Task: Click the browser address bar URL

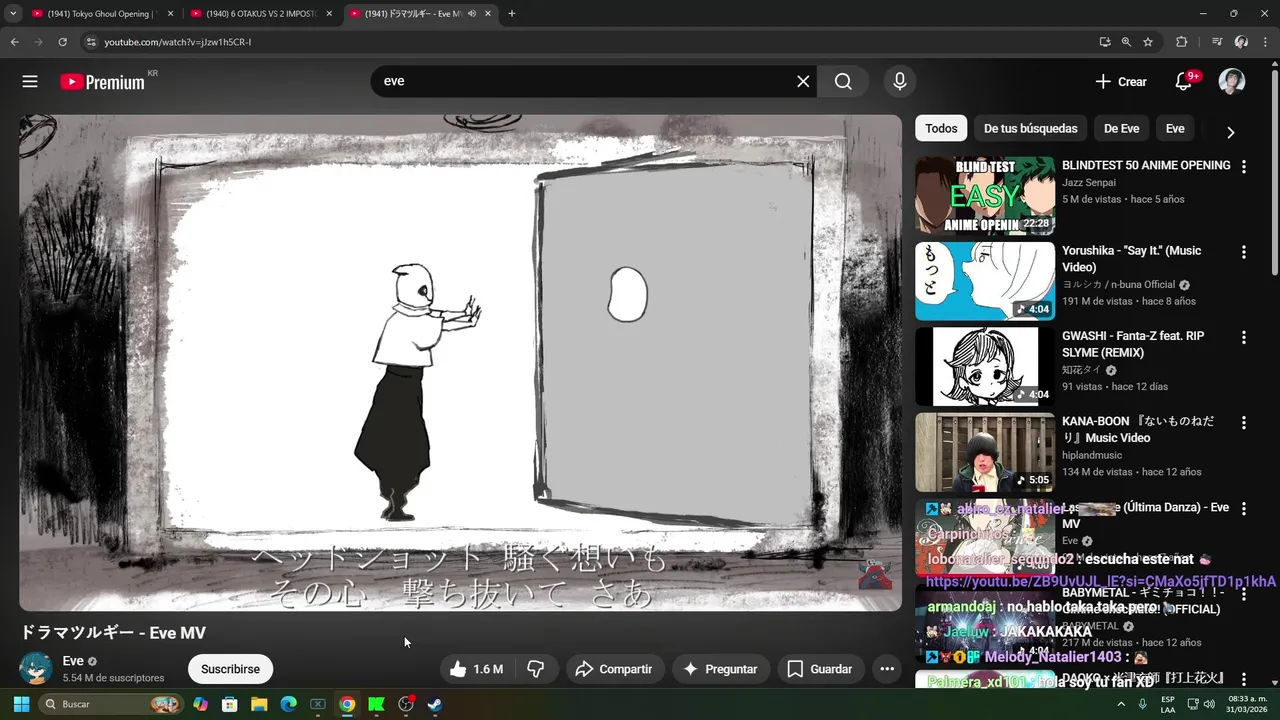Action: point(178,42)
